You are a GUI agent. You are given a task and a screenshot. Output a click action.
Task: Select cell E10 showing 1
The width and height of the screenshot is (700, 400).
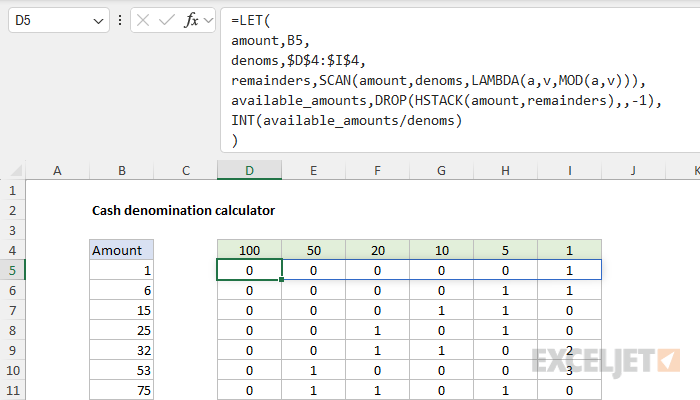coord(313,370)
